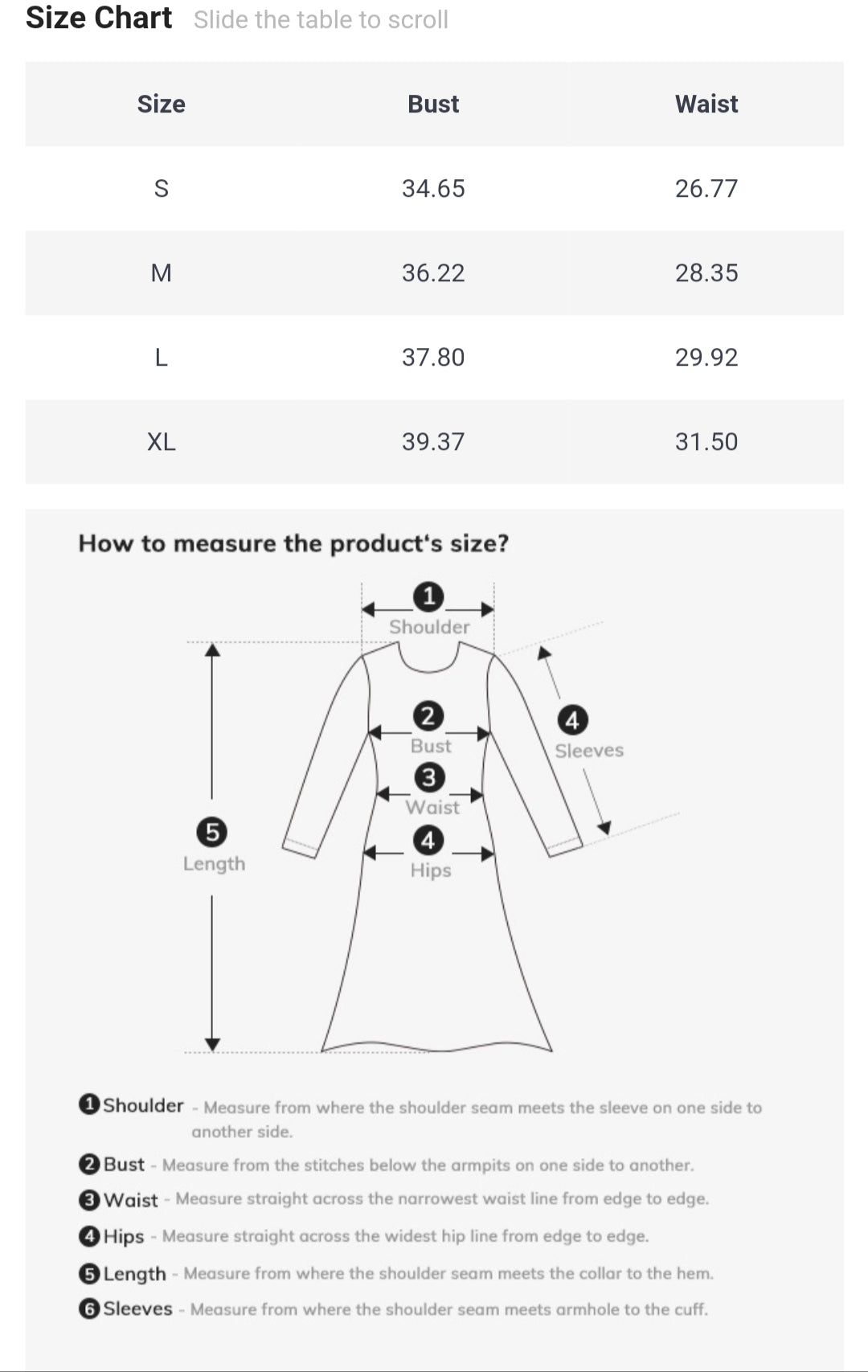Click the Sleeves number 4 marker beside the arm
868x1372 pixels.
pyautogui.click(x=571, y=720)
